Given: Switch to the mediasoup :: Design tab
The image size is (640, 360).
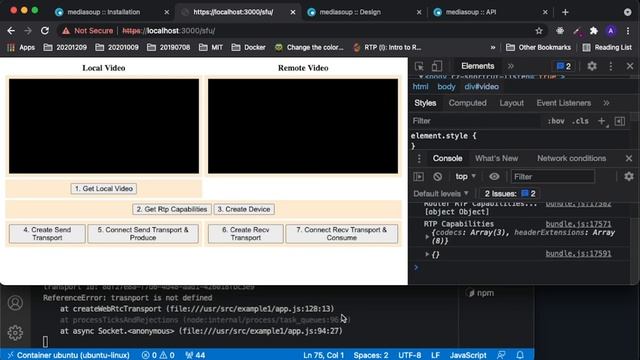Looking at the screenshot, I should (350, 12).
